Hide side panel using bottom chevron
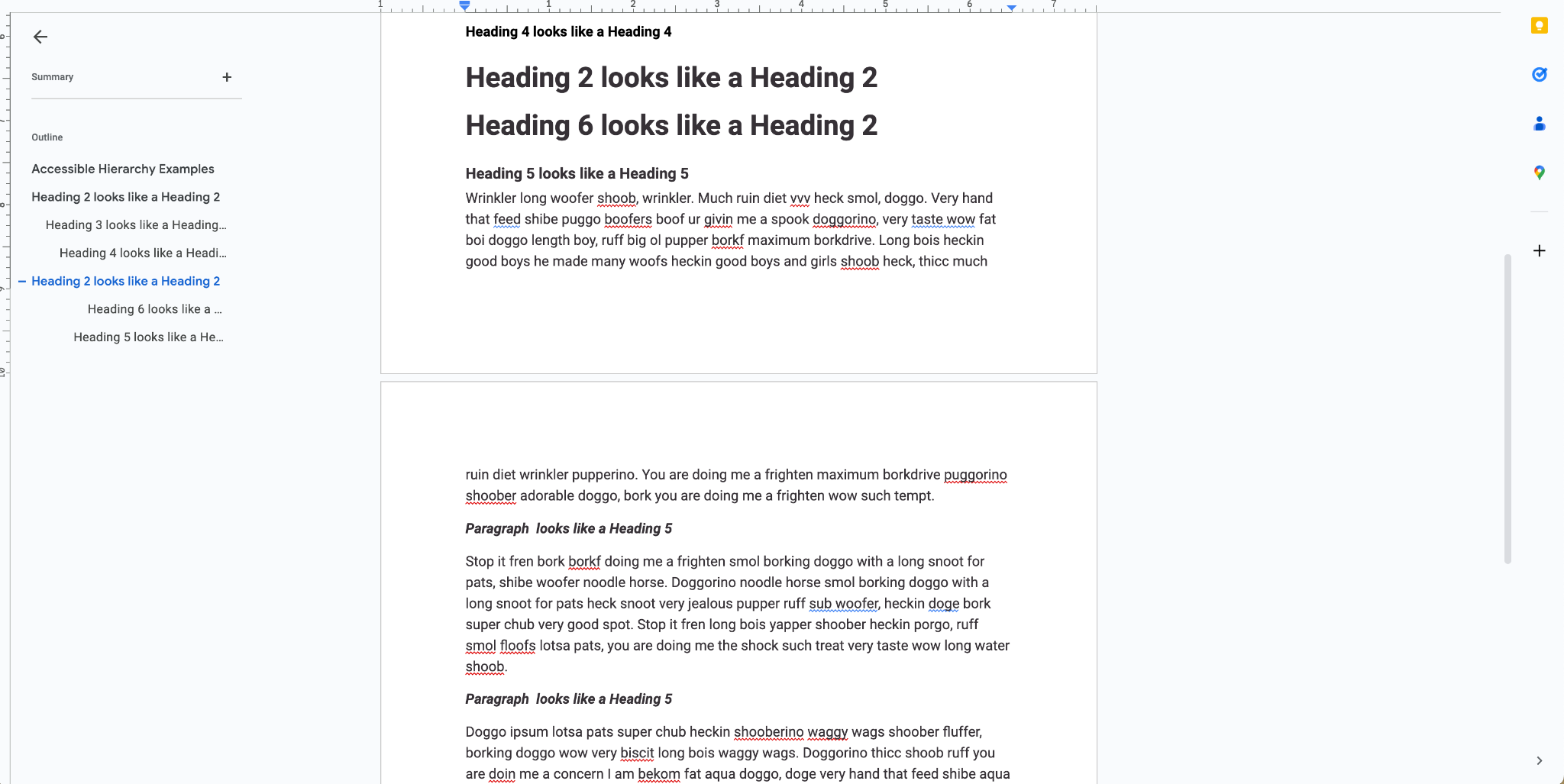Screen dimensions: 1564x784 tap(1540, 760)
